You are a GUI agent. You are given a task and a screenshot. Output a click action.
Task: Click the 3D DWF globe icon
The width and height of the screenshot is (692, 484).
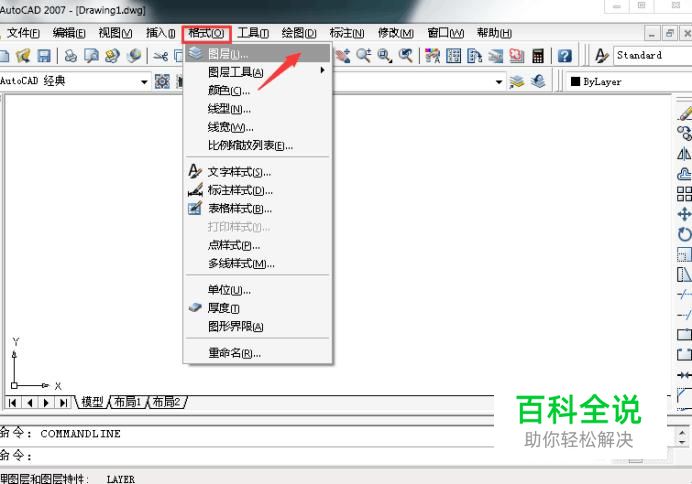click(134, 56)
